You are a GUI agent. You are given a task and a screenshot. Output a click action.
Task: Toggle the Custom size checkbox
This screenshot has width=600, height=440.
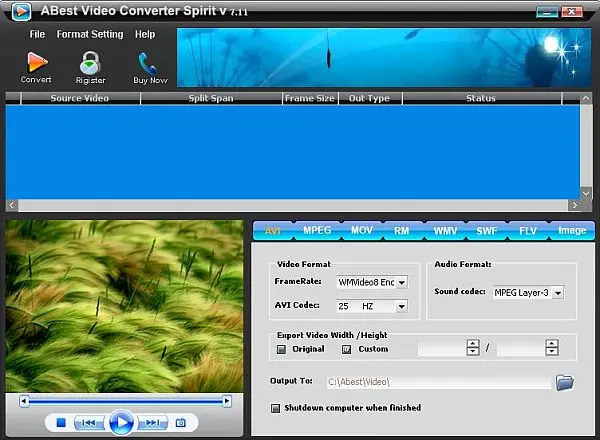coord(346,349)
